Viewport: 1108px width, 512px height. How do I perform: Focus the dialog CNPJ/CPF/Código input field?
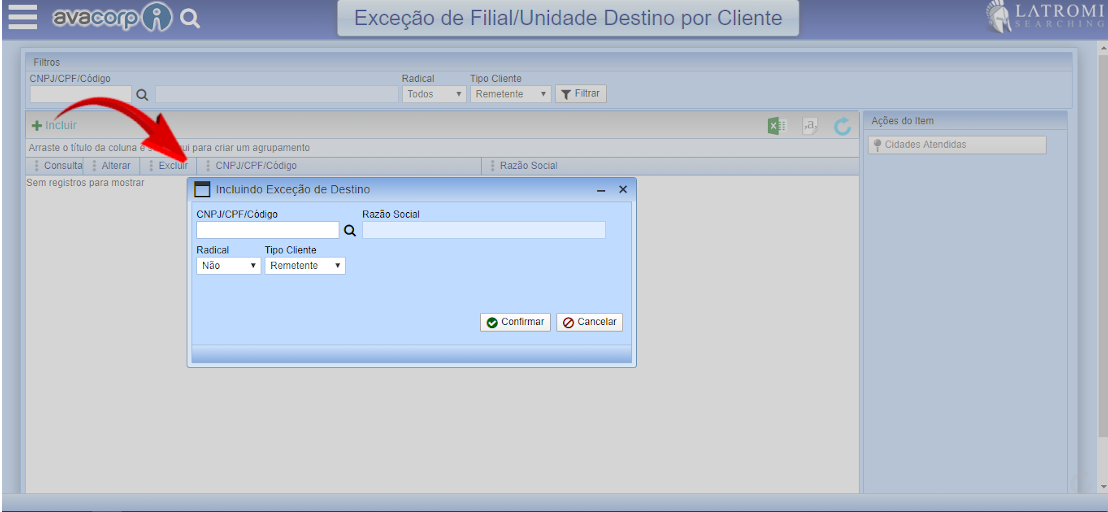coord(267,230)
